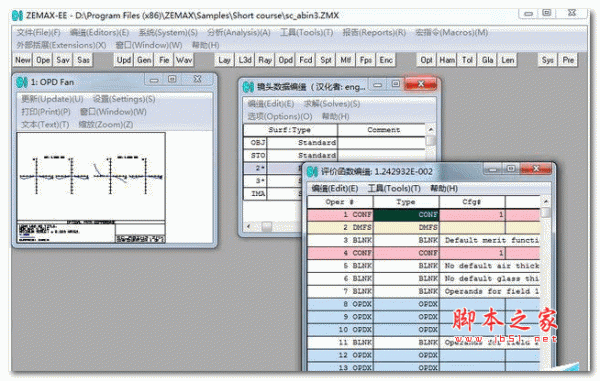600x381 pixels.
Task: Click the Upd update toolbar button
Action: (124, 60)
